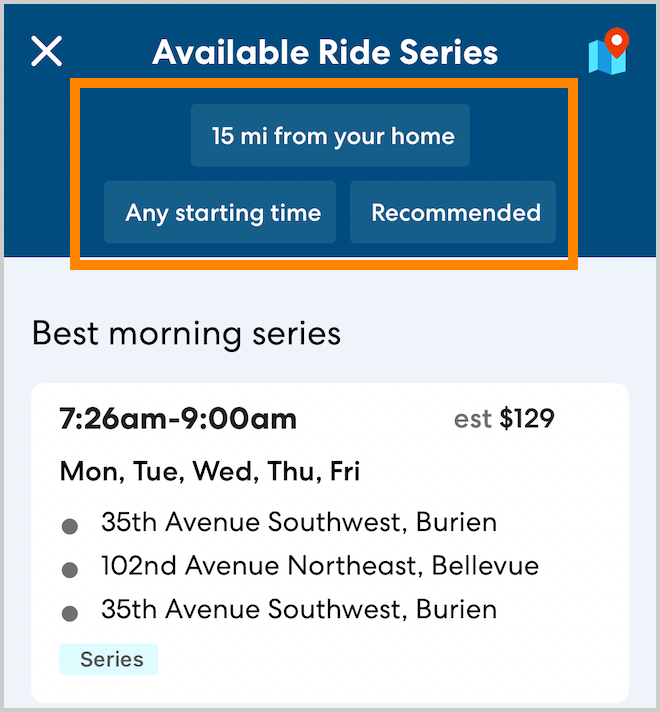Select the 102nd Avenue Northeast, Bellevue stop

(x=319, y=566)
